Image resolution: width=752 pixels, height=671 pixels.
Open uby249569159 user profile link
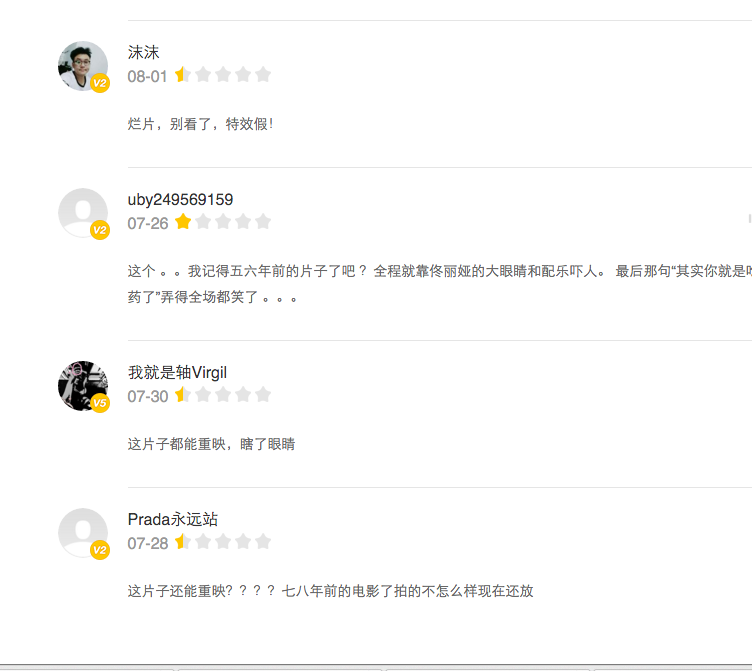click(x=180, y=199)
